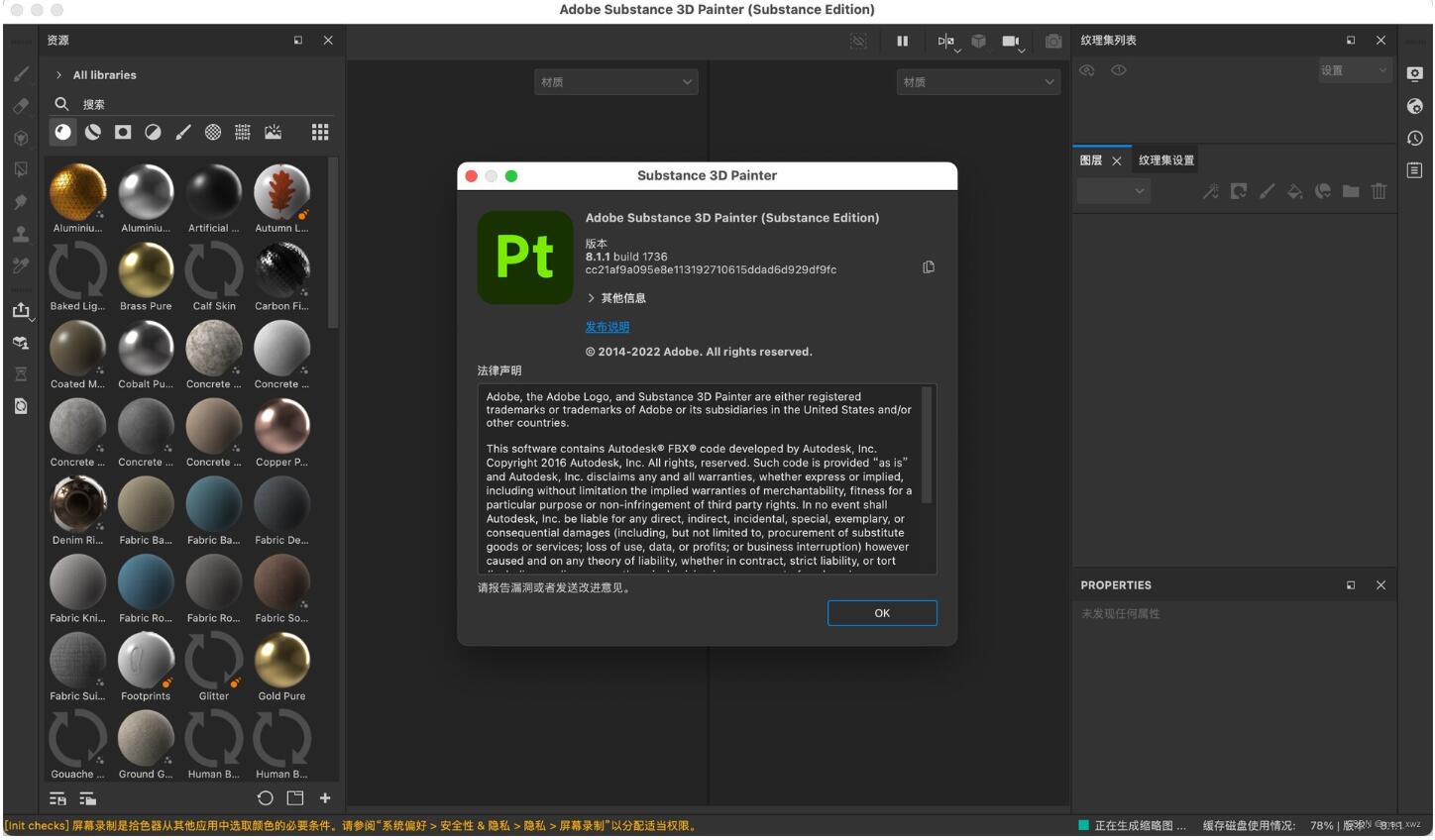The image size is (1435, 840).
Task: Select the Polygon Fill tool
Action: coord(21,169)
